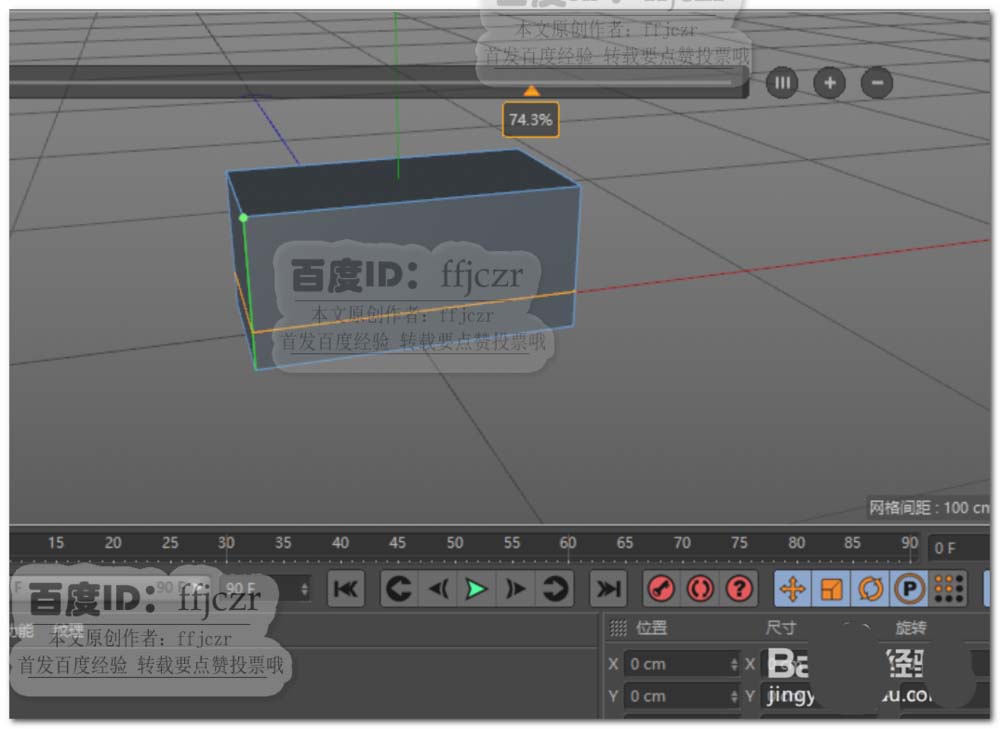1000x729 pixels.
Task: Play the animation forwards
Action: [476, 588]
